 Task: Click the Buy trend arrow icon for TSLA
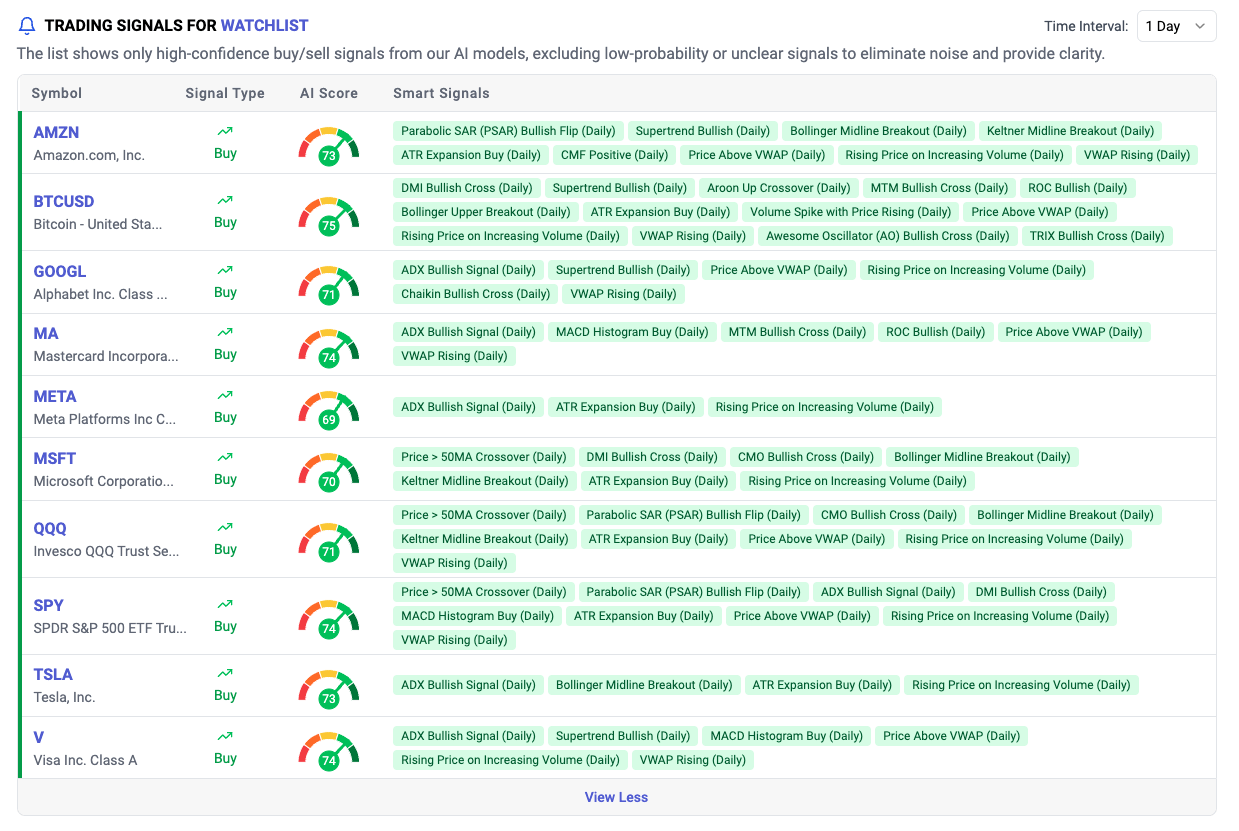225,673
